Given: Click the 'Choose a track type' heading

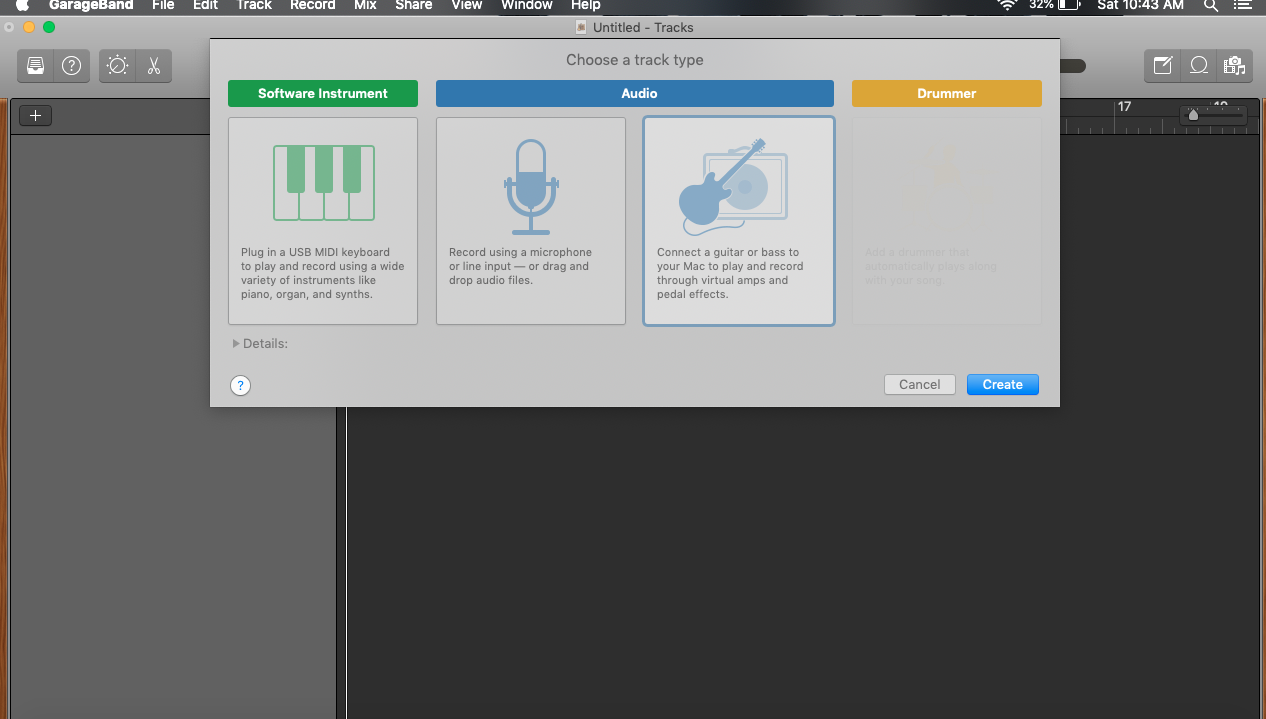Looking at the screenshot, I should coord(635,60).
